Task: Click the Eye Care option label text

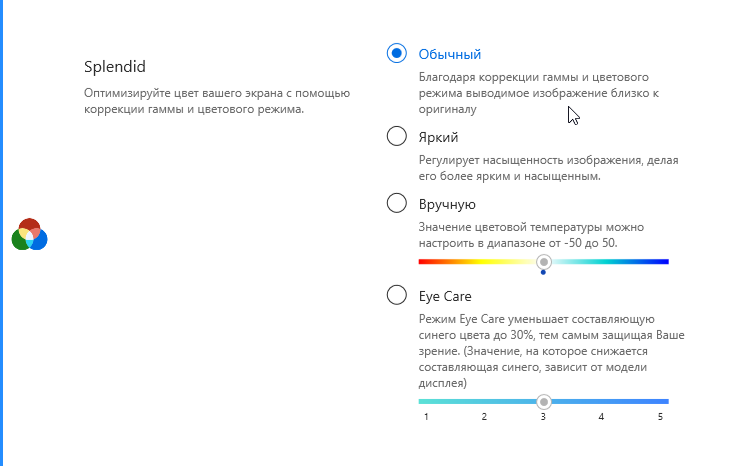Action: tap(446, 296)
